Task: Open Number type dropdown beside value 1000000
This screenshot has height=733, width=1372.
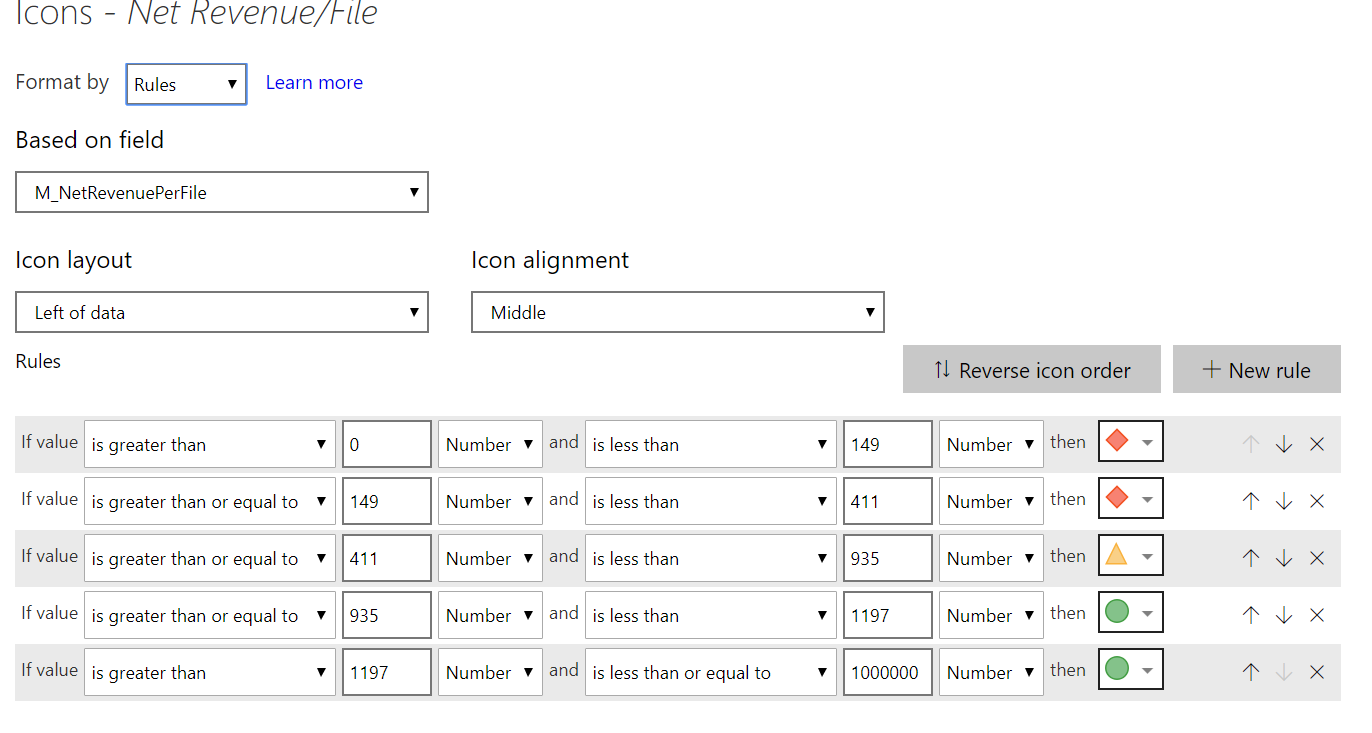Action: [x=991, y=672]
